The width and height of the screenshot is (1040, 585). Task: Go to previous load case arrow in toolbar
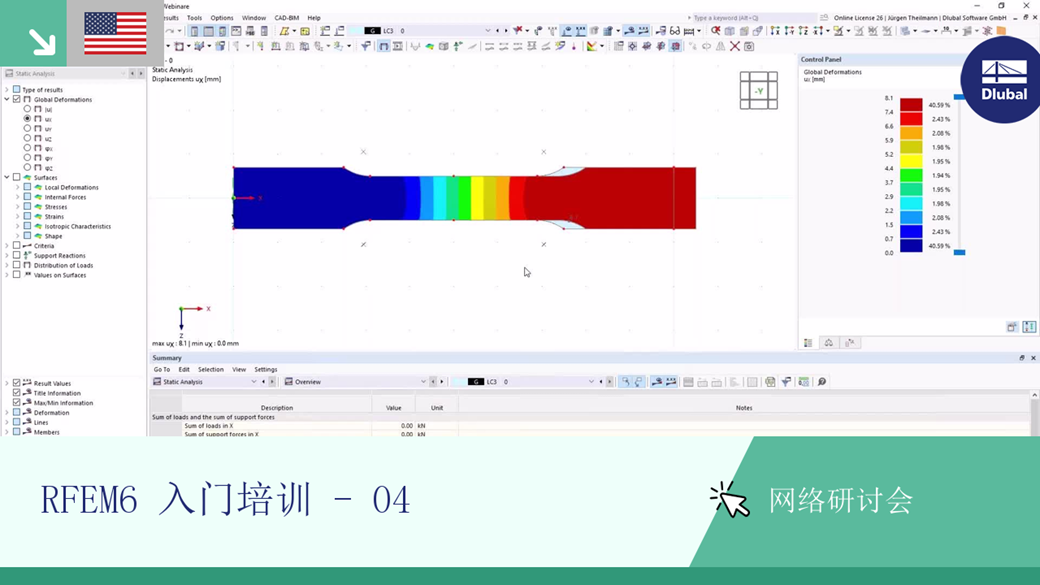tap(497, 31)
